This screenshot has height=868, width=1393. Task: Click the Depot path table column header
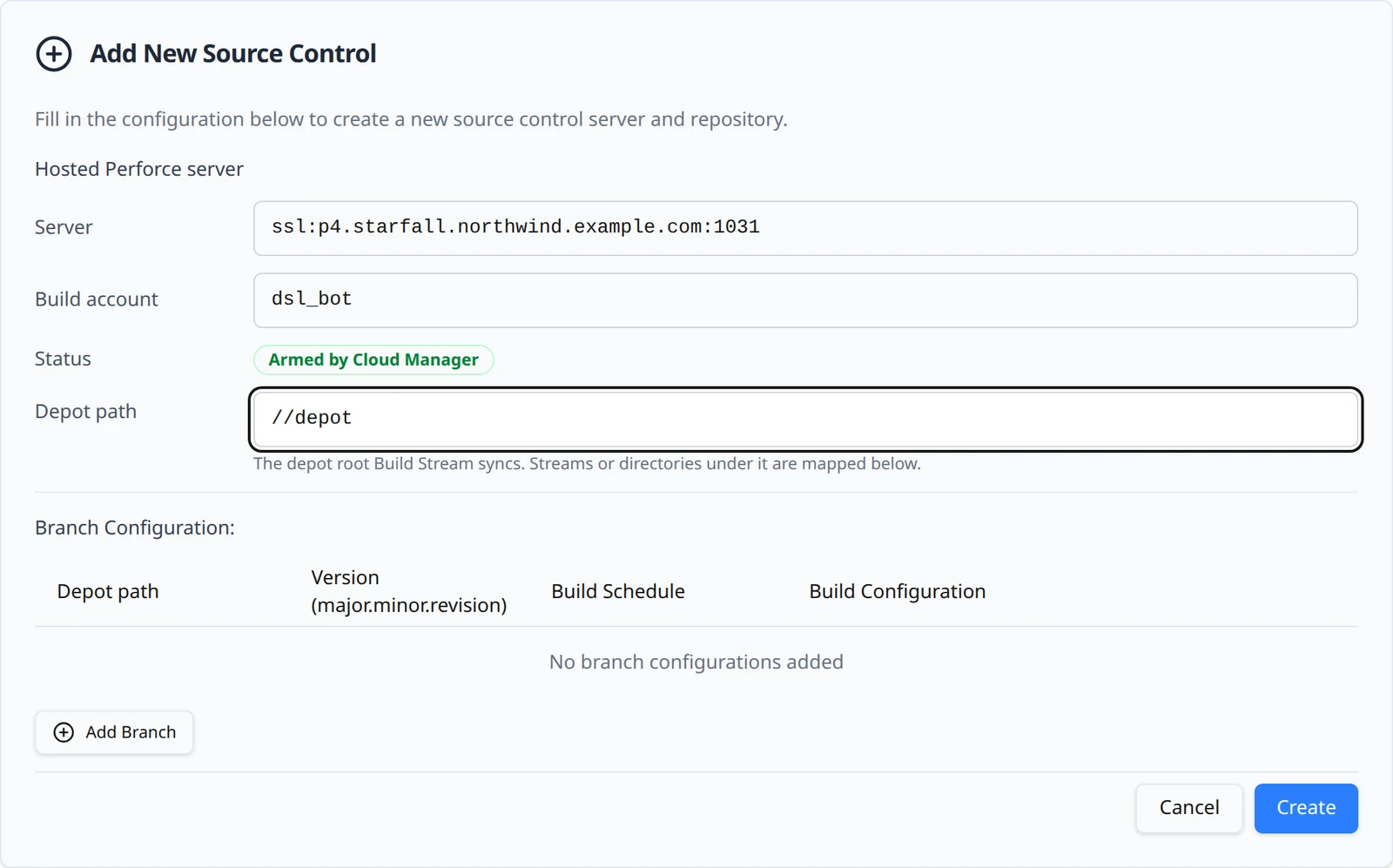click(x=108, y=592)
